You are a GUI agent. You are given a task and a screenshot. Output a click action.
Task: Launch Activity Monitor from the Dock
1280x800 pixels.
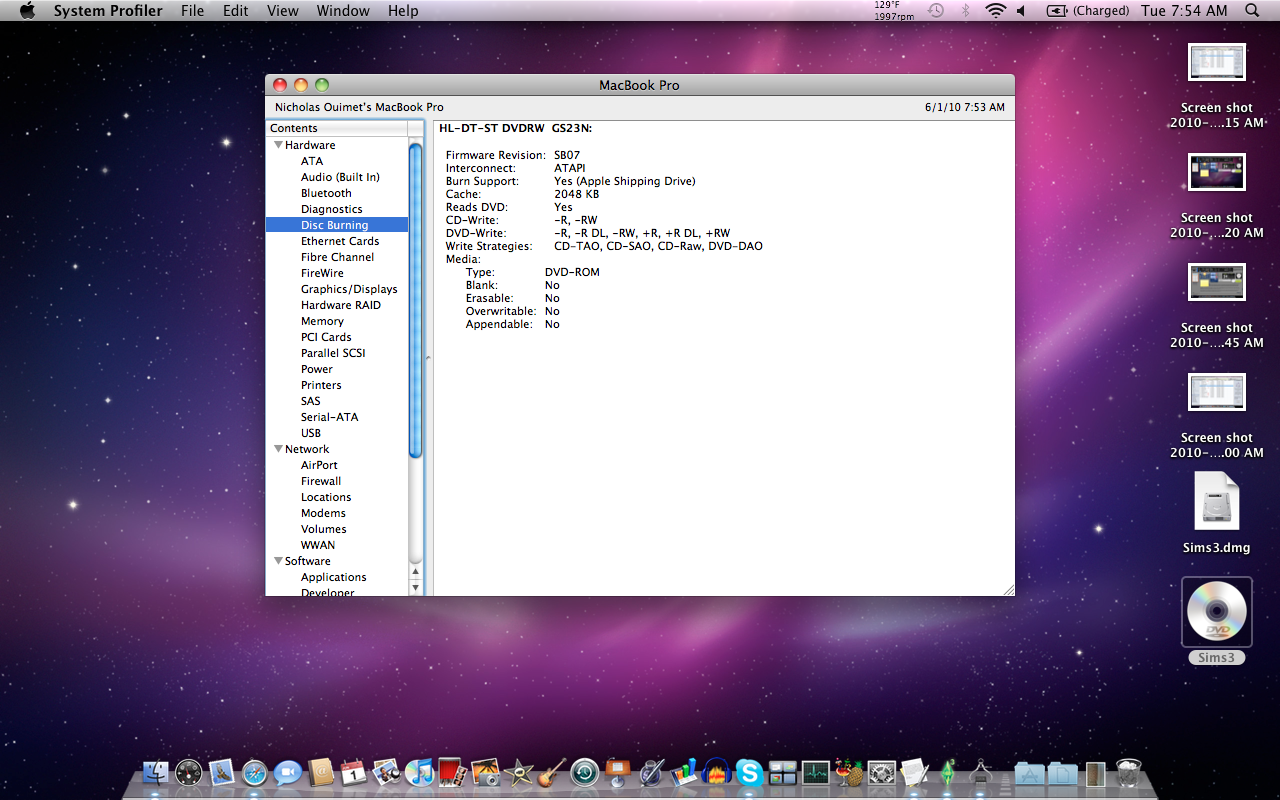[815, 772]
